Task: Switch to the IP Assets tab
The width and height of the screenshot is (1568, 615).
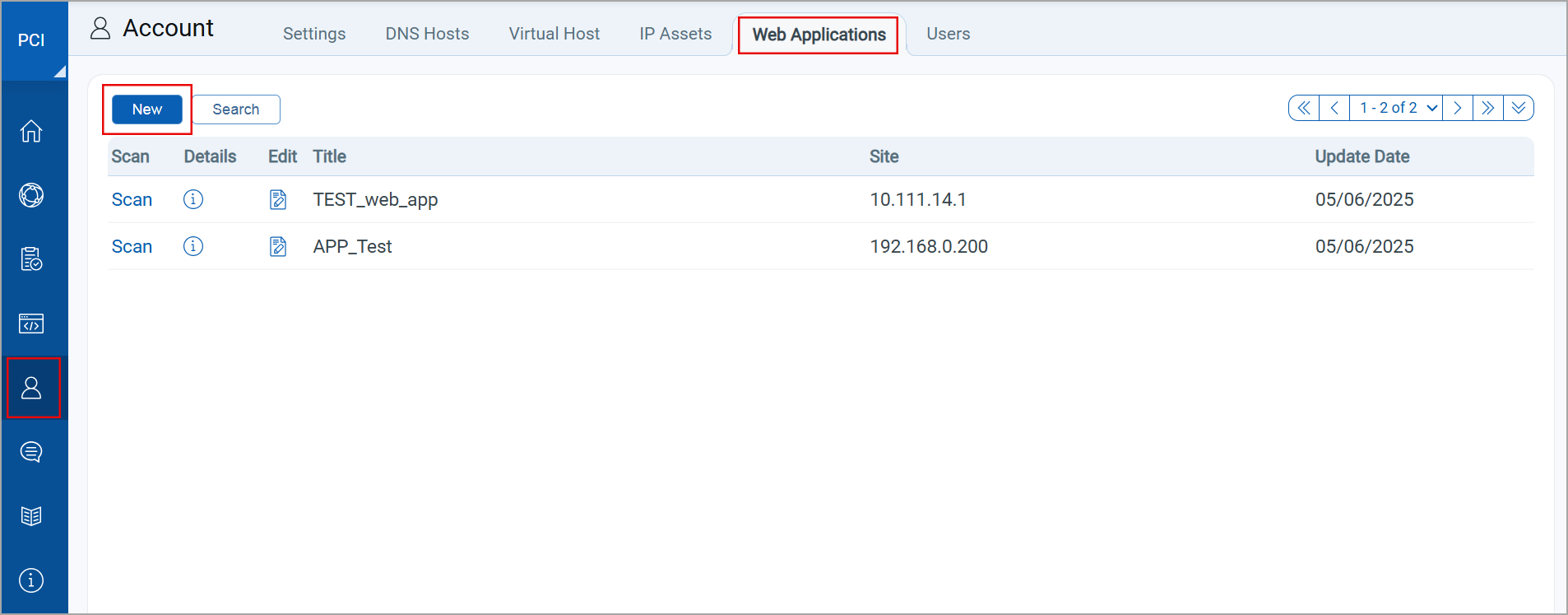Action: coord(675,34)
